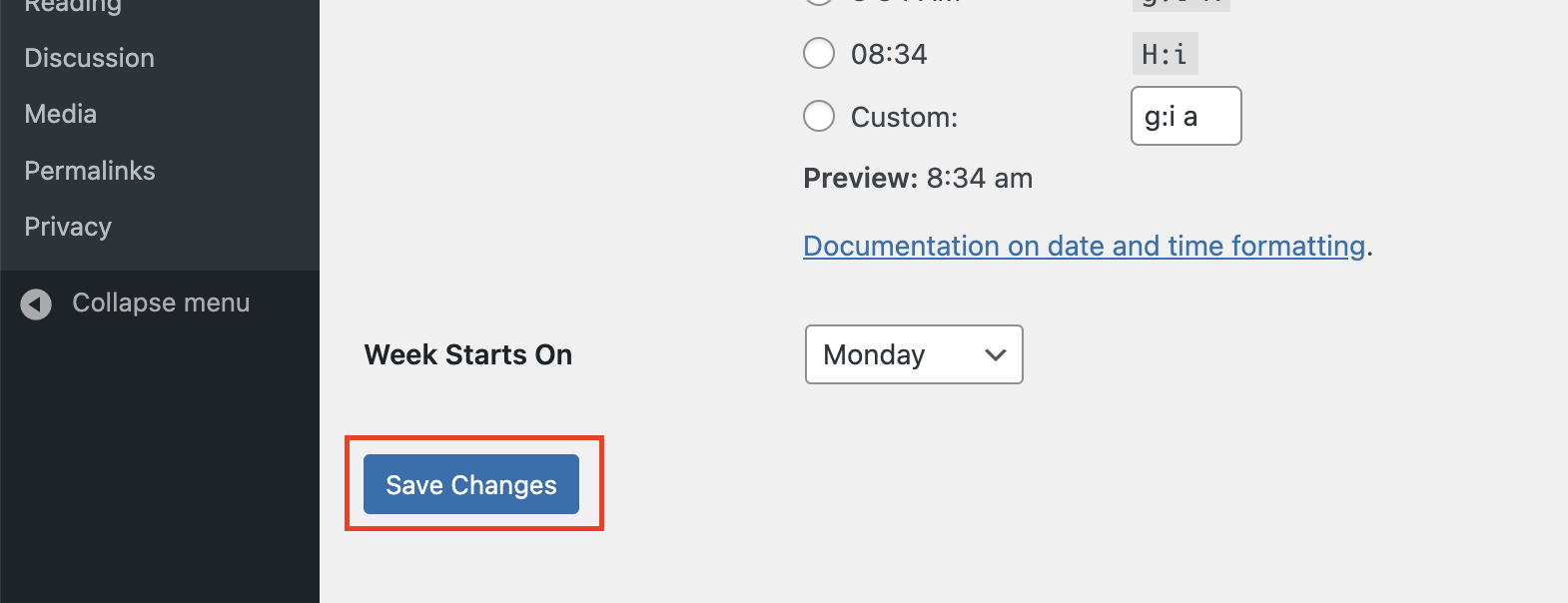Click the custom time format text field

point(1185,116)
